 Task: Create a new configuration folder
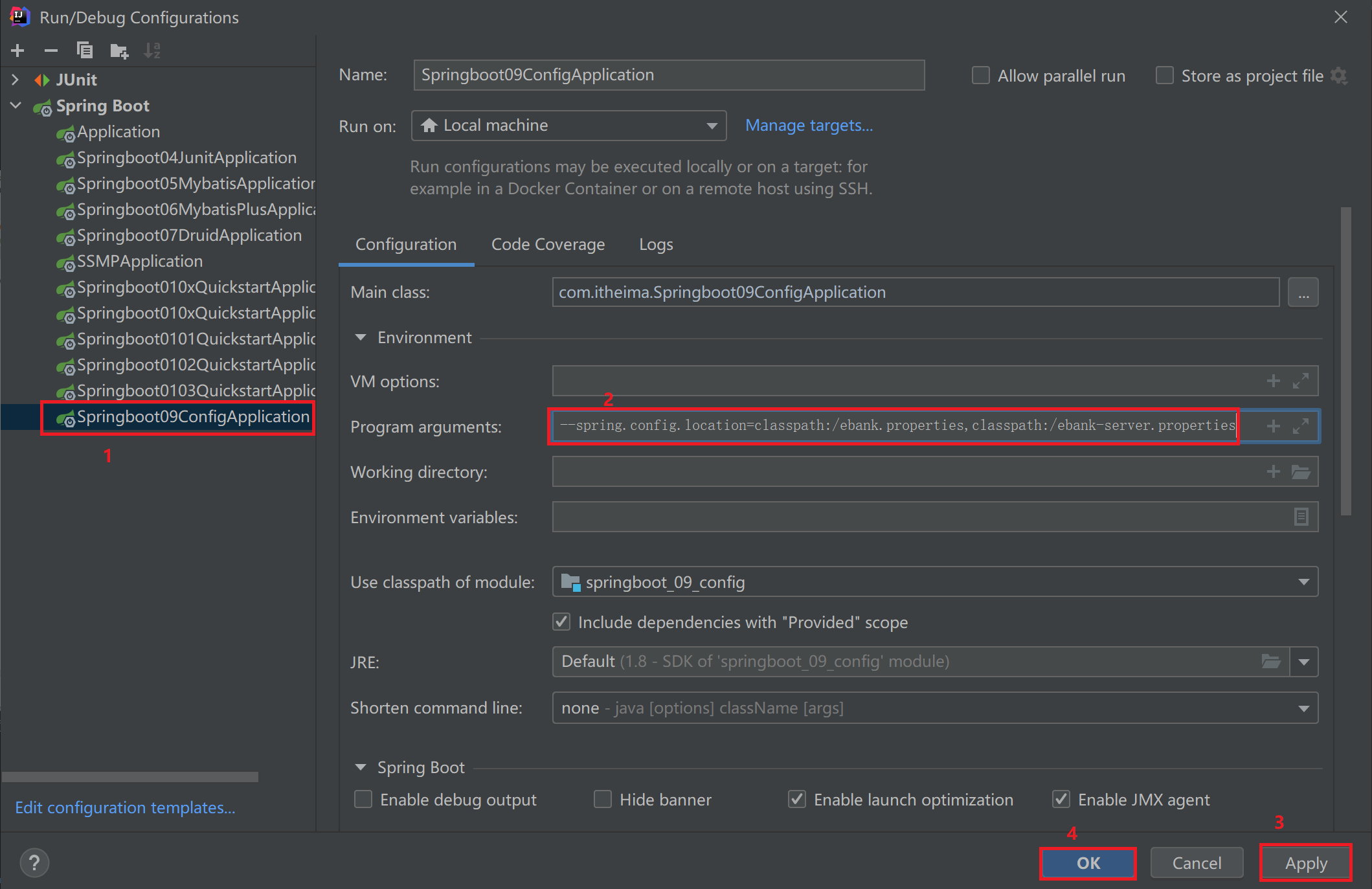point(119,51)
